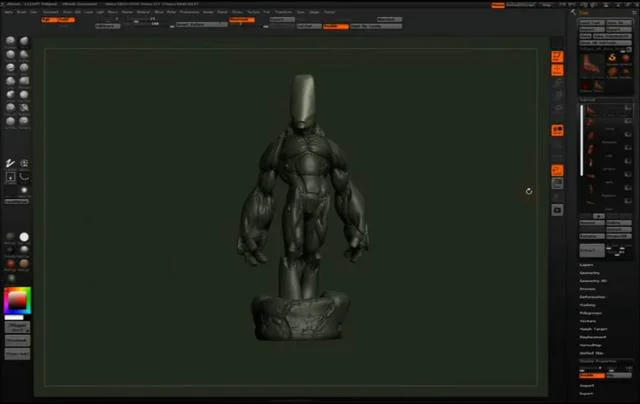Click the orange right-shelf icon with two dots
Image resolution: width=640 pixels, height=404 pixels.
point(557,130)
